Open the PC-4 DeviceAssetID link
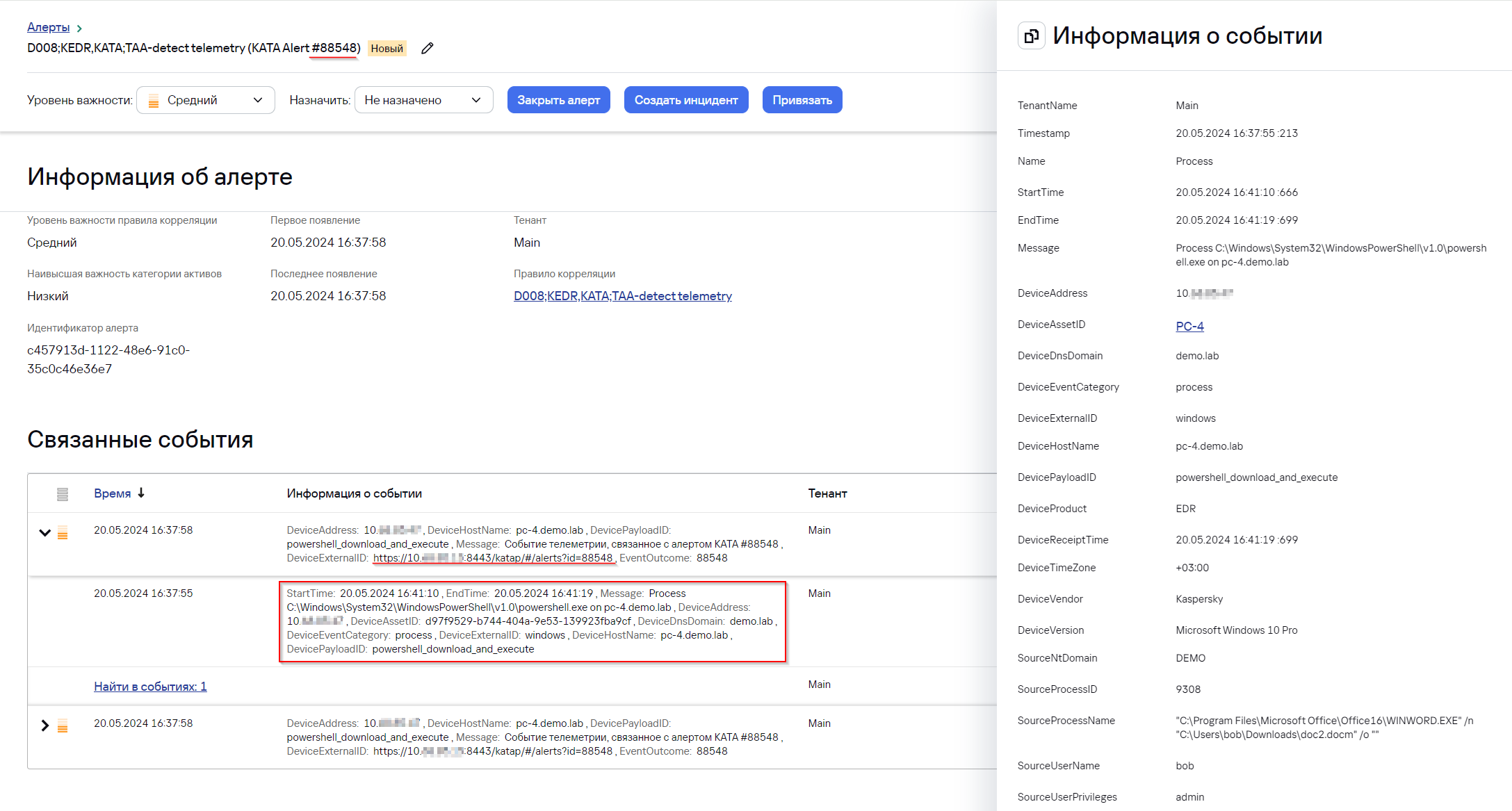The height and width of the screenshot is (811, 1512). click(x=1189, y=326)
